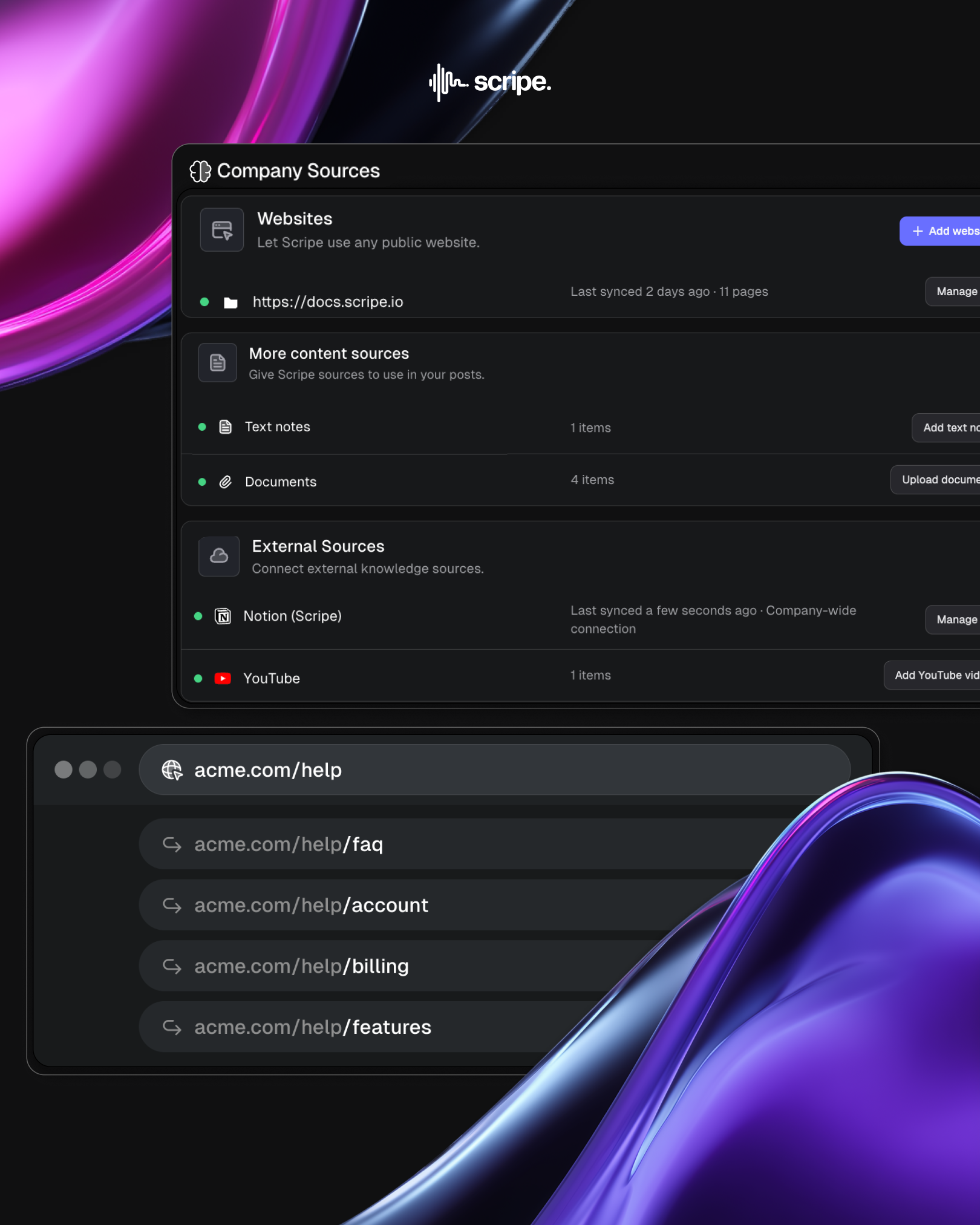Click the Company Sources heading
Screen dimensions: 980x1225
tap(299, 171)
